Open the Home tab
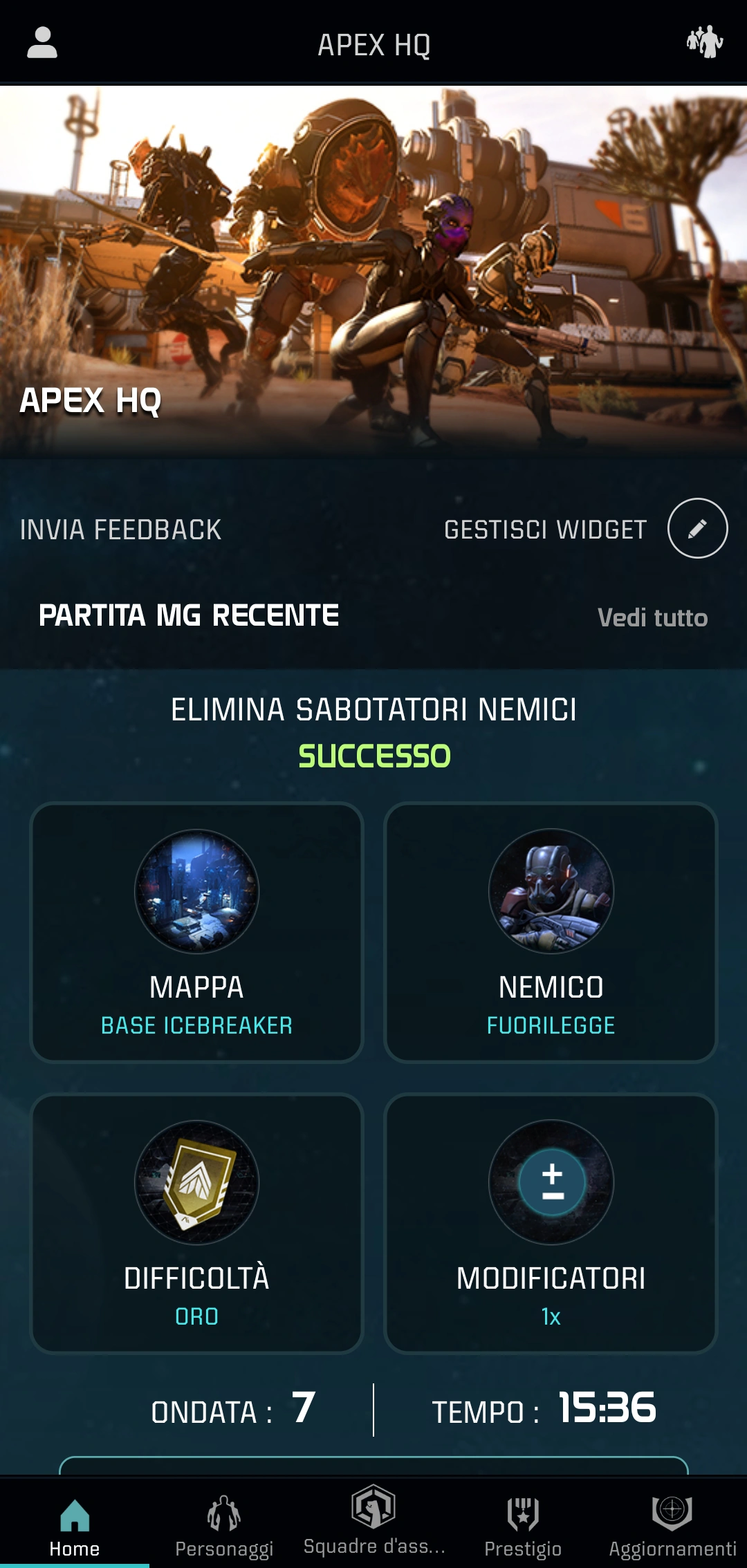 75,1527
